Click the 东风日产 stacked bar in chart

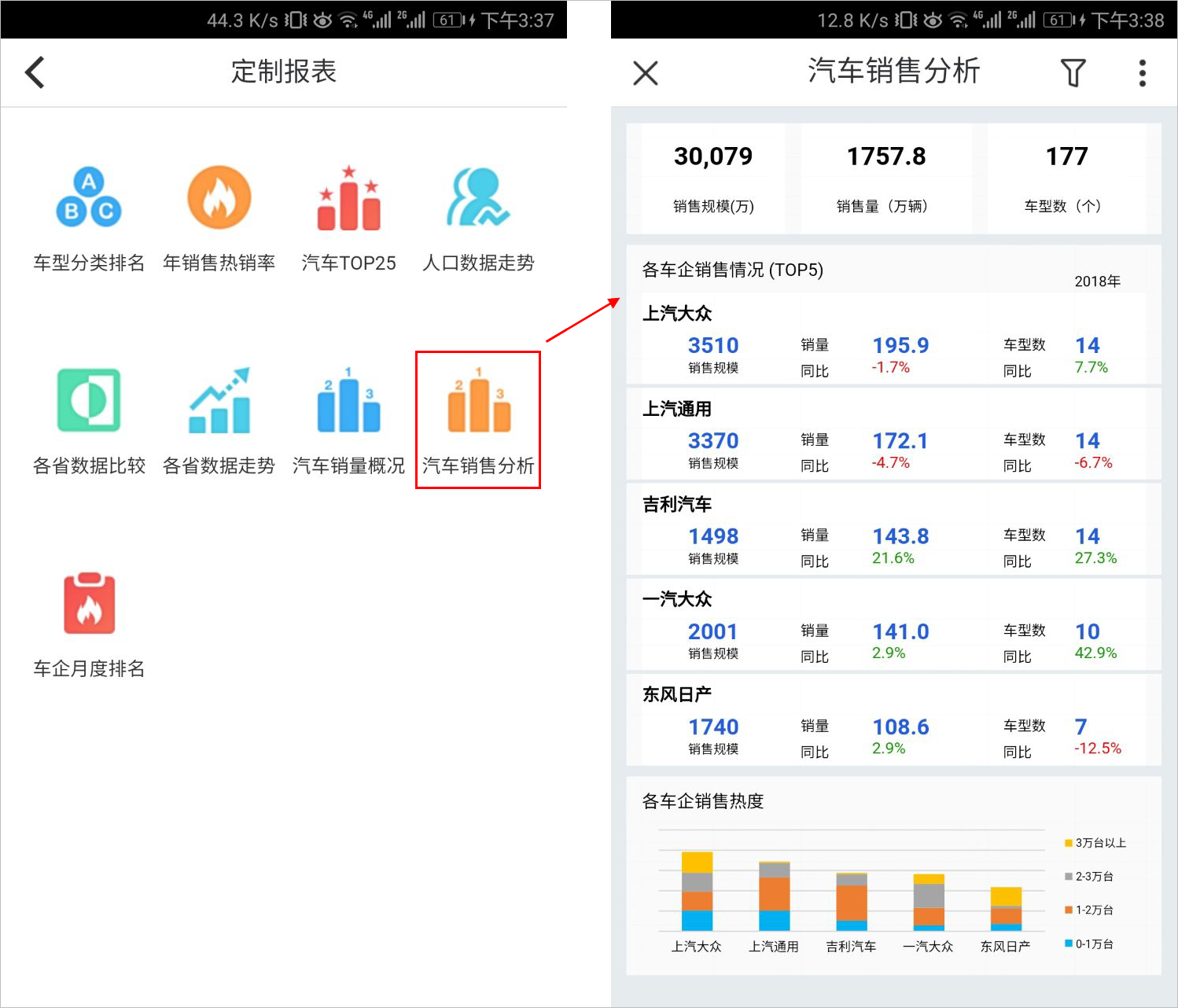coord(1006,909)
